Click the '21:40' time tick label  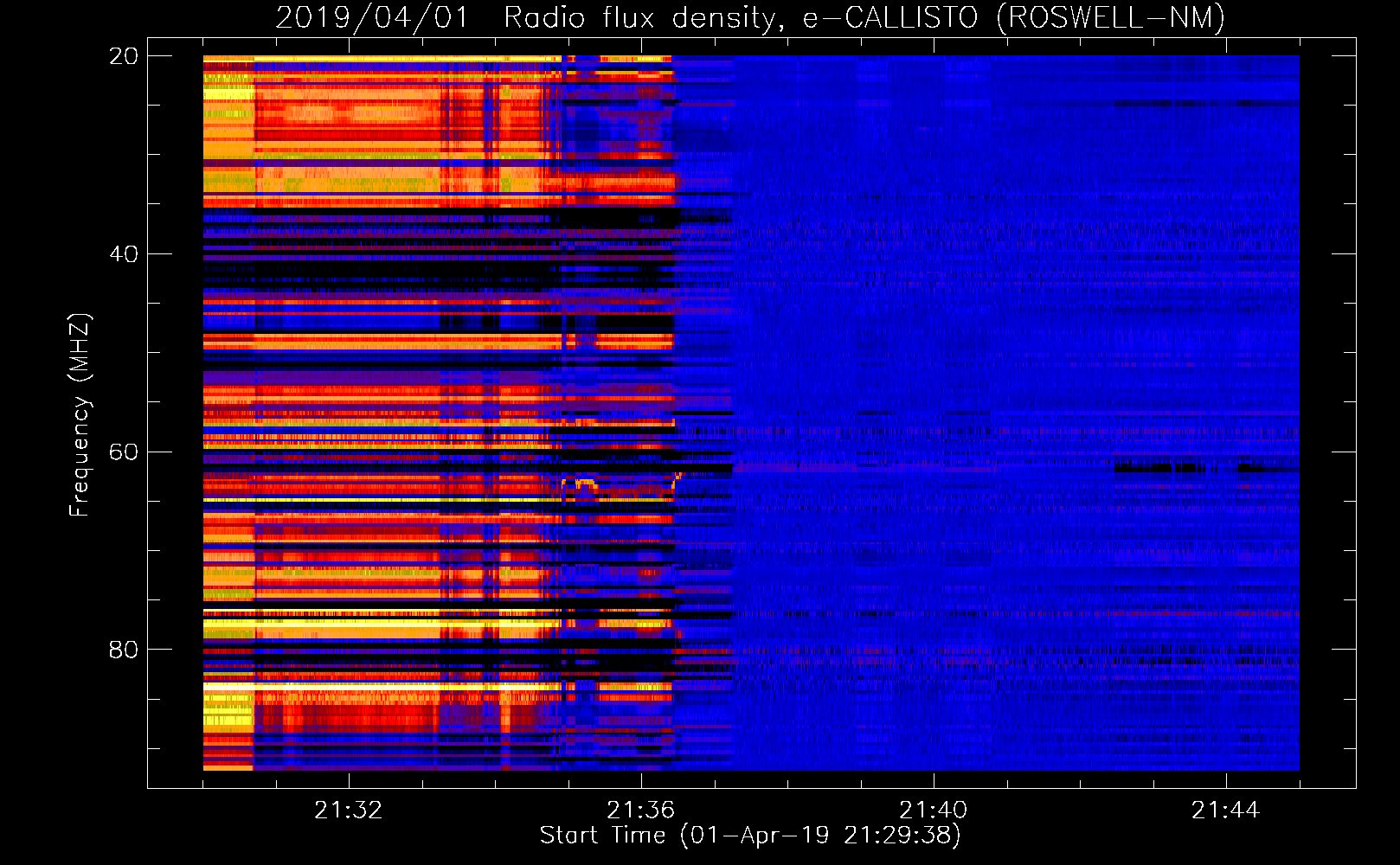tap(933, 810)
